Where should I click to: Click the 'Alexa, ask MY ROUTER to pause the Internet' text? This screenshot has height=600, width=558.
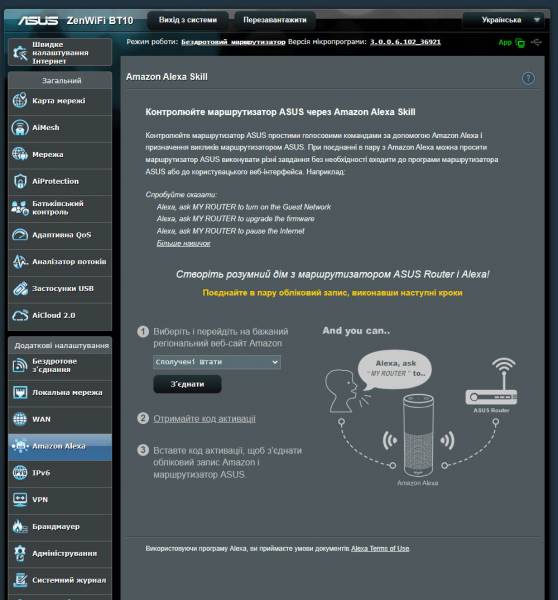(230, 231)
